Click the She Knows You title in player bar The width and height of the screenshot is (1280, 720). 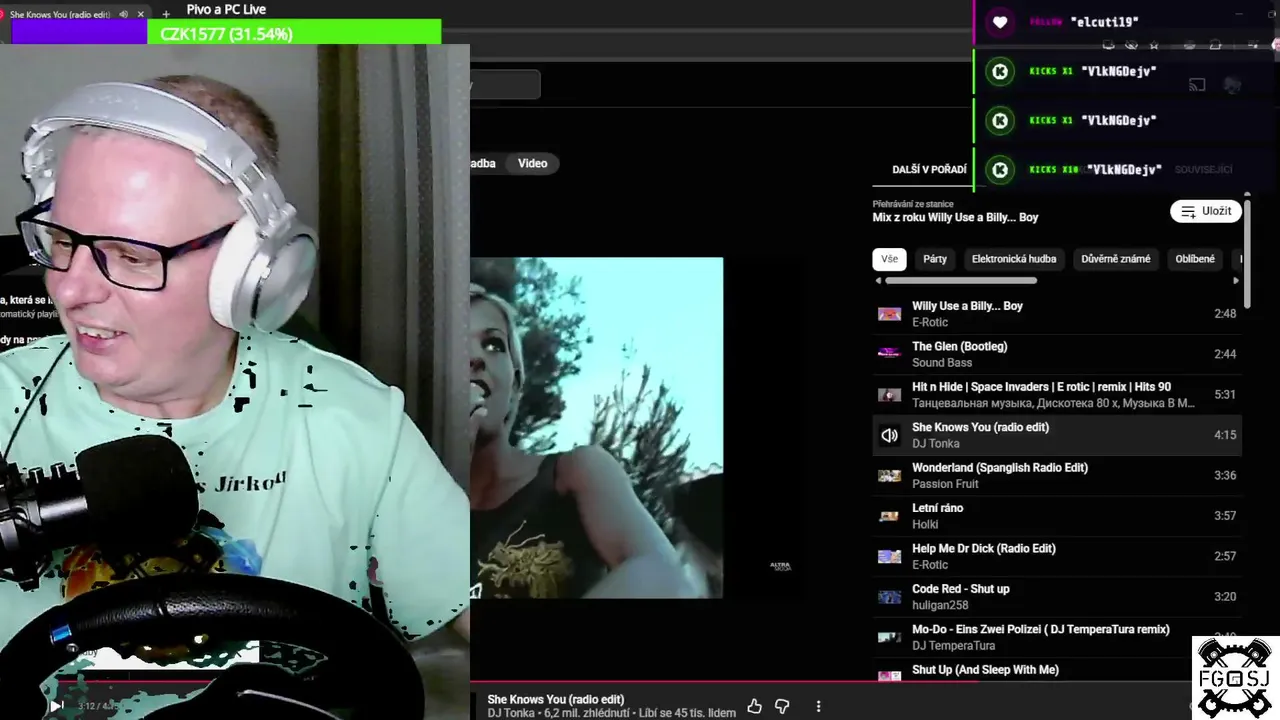556,700
